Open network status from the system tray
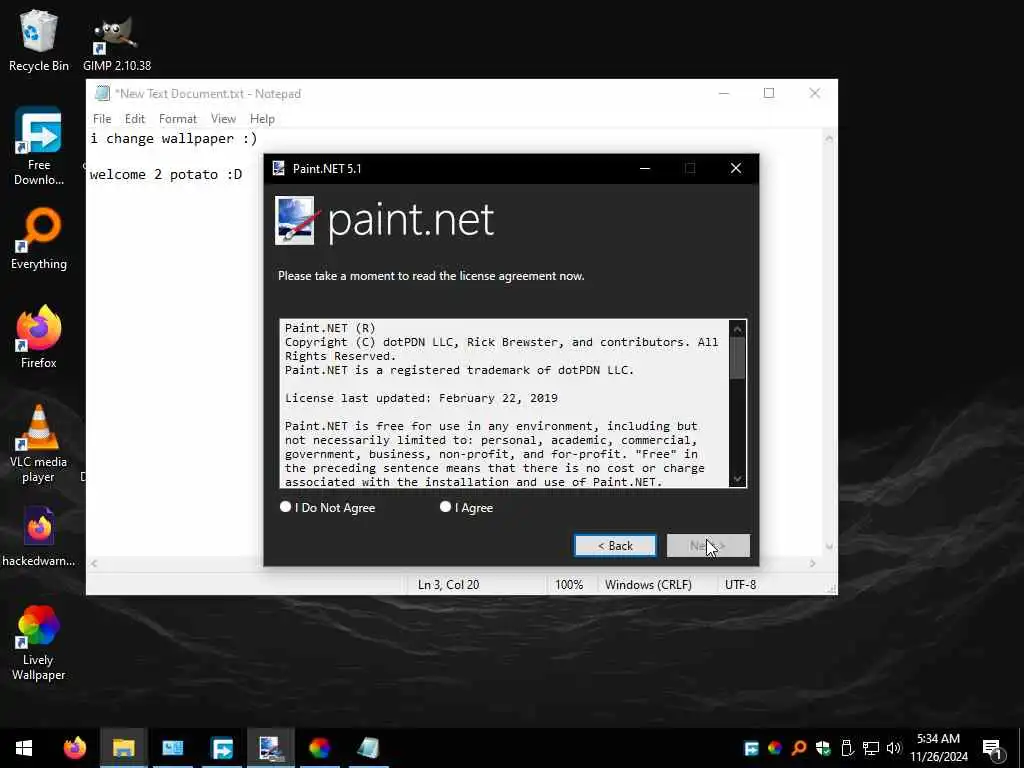Viewport: 1024px width, 768px height. click(x=871, y=748)
